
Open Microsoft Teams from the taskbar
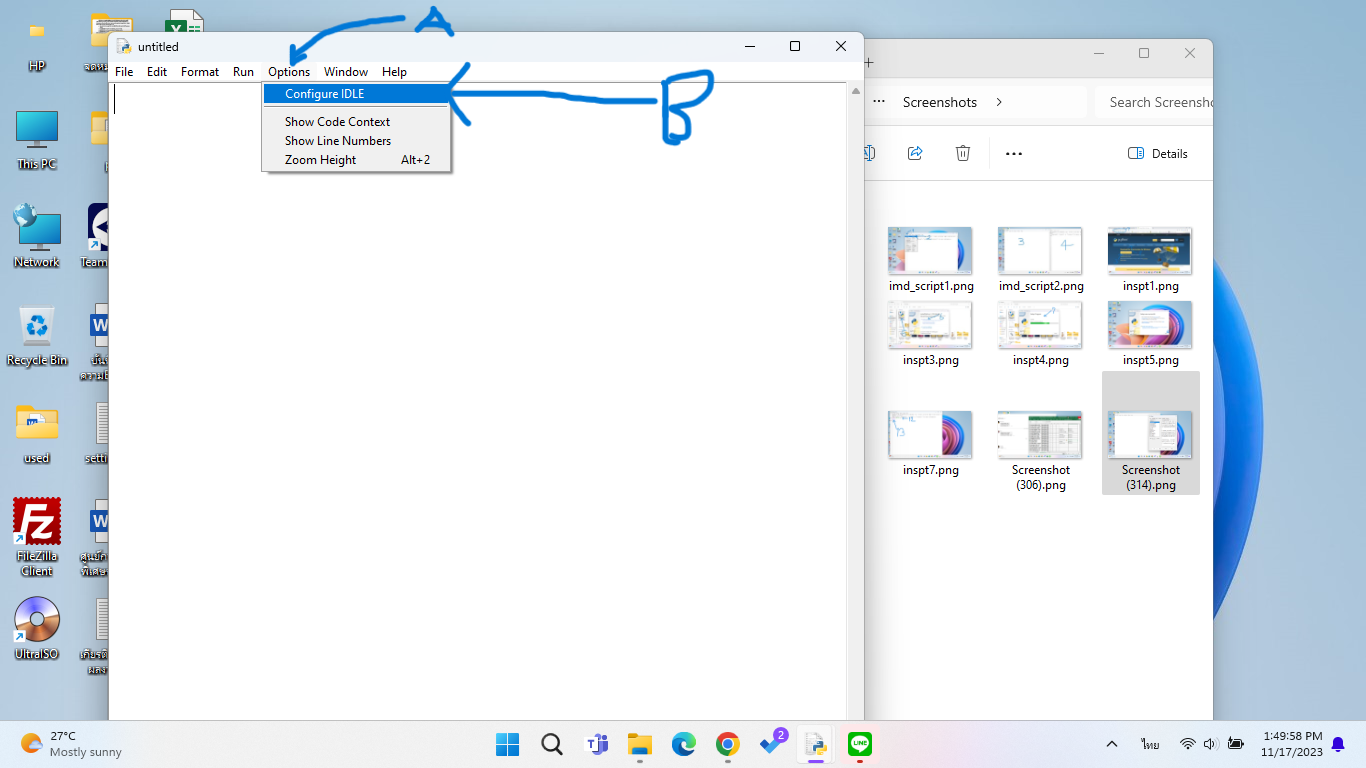[597, 744]
